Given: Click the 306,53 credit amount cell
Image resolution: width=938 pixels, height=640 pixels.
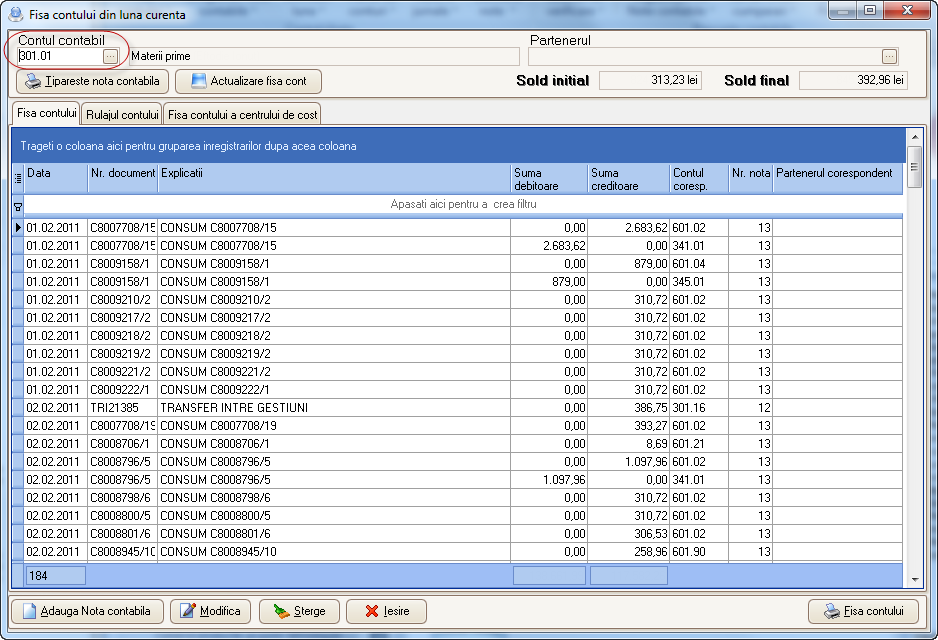Looking at the screenshot, I should tap(629, 534).
